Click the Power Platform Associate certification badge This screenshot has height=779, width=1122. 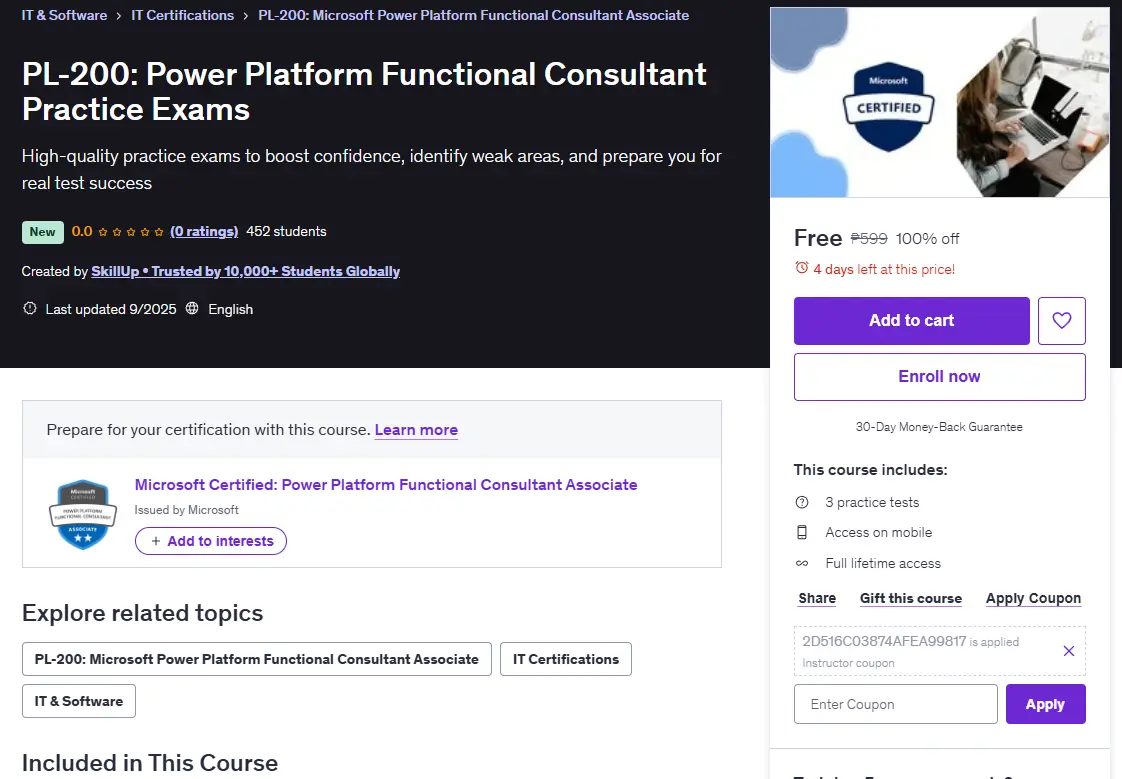click(83, 514)
